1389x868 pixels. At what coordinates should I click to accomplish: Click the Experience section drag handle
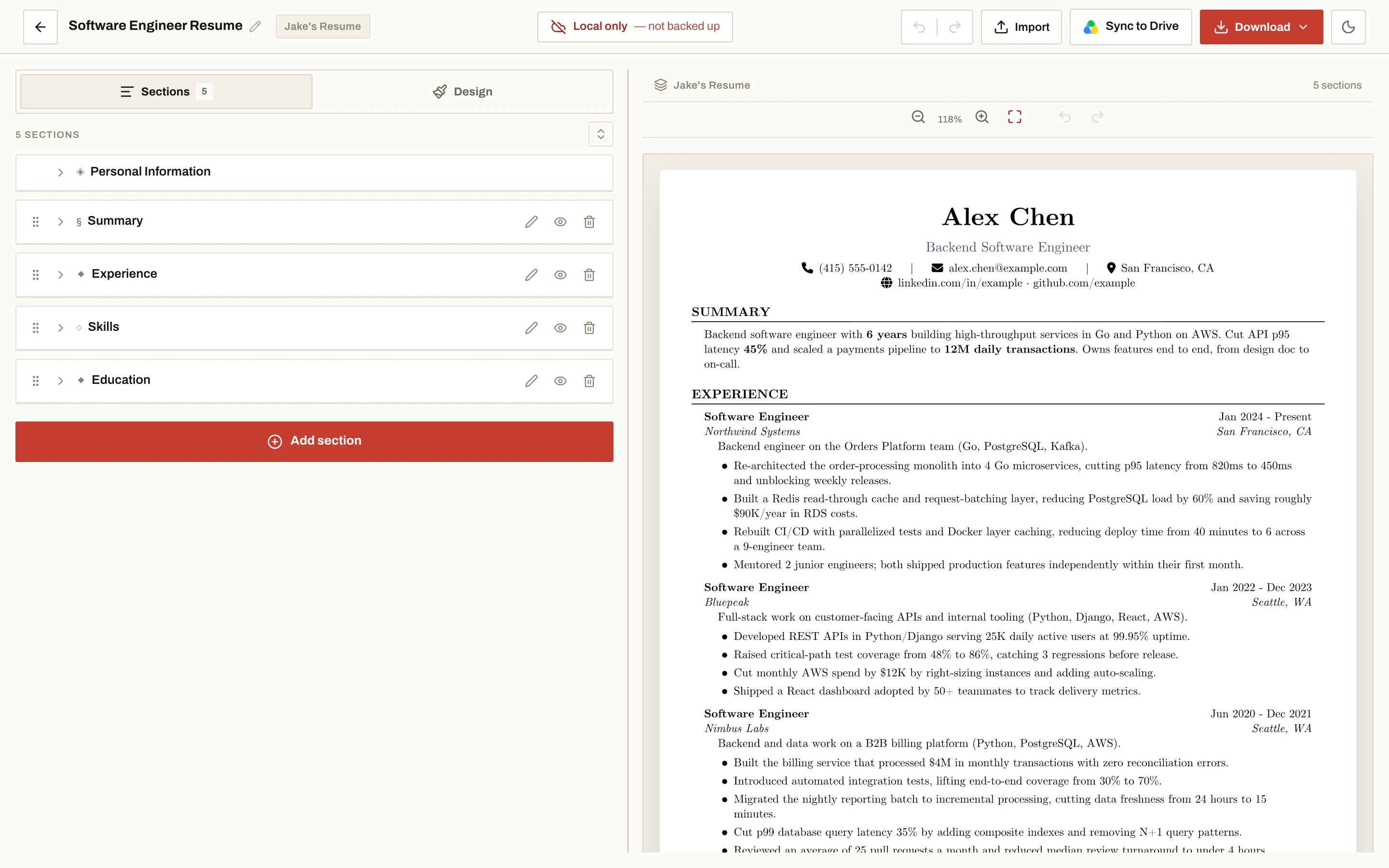[x=36, y=275]
